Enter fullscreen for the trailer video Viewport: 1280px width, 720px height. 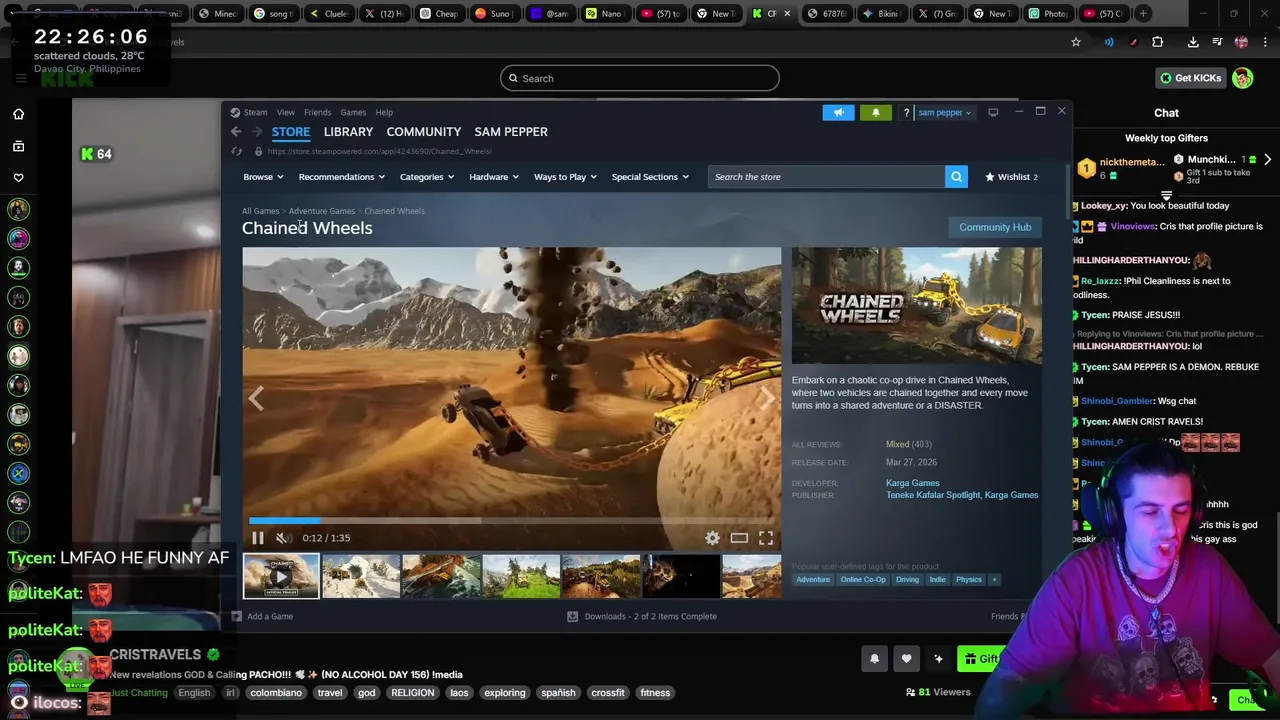[766, 538]
